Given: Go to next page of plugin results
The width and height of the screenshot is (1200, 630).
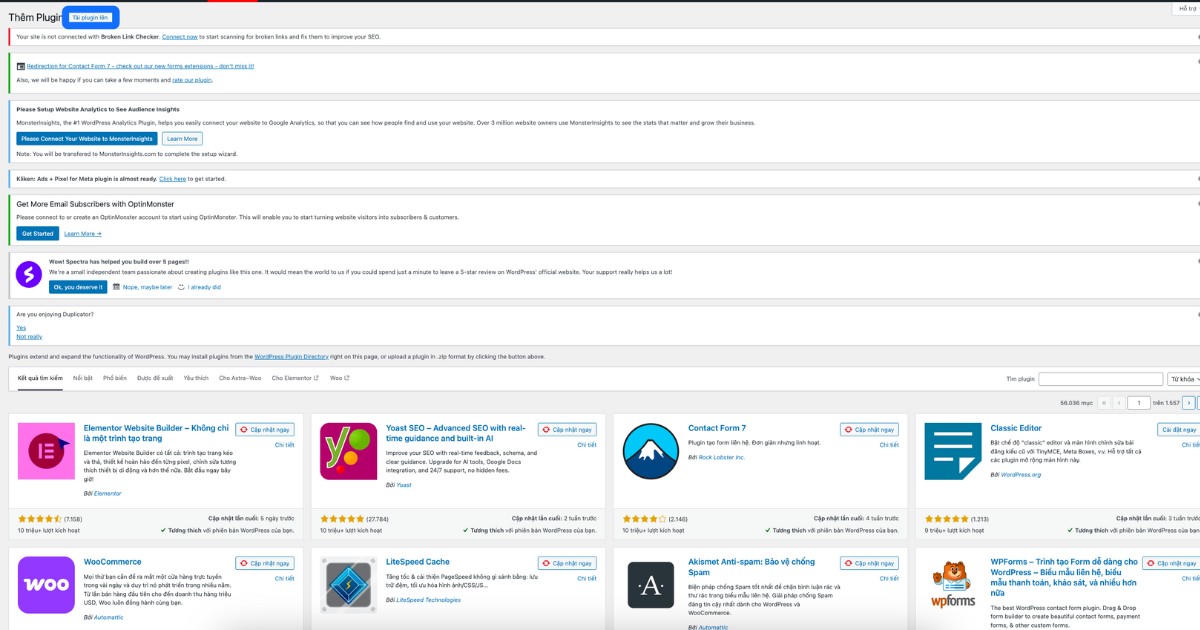Looking at the screenshot, I should [1188, 403].
